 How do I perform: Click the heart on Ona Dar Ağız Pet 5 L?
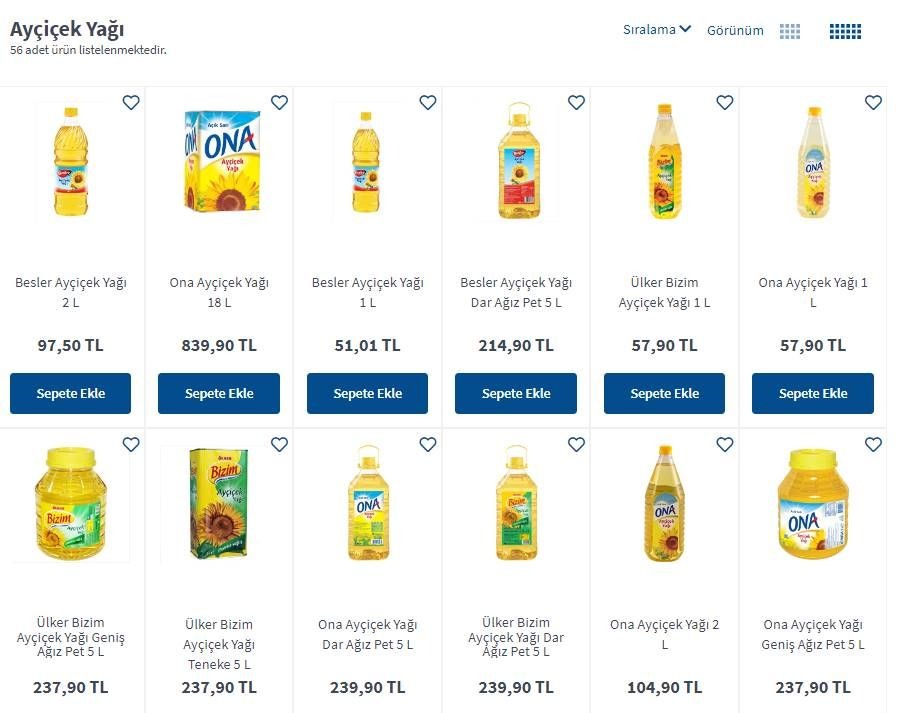coord(428,445)
